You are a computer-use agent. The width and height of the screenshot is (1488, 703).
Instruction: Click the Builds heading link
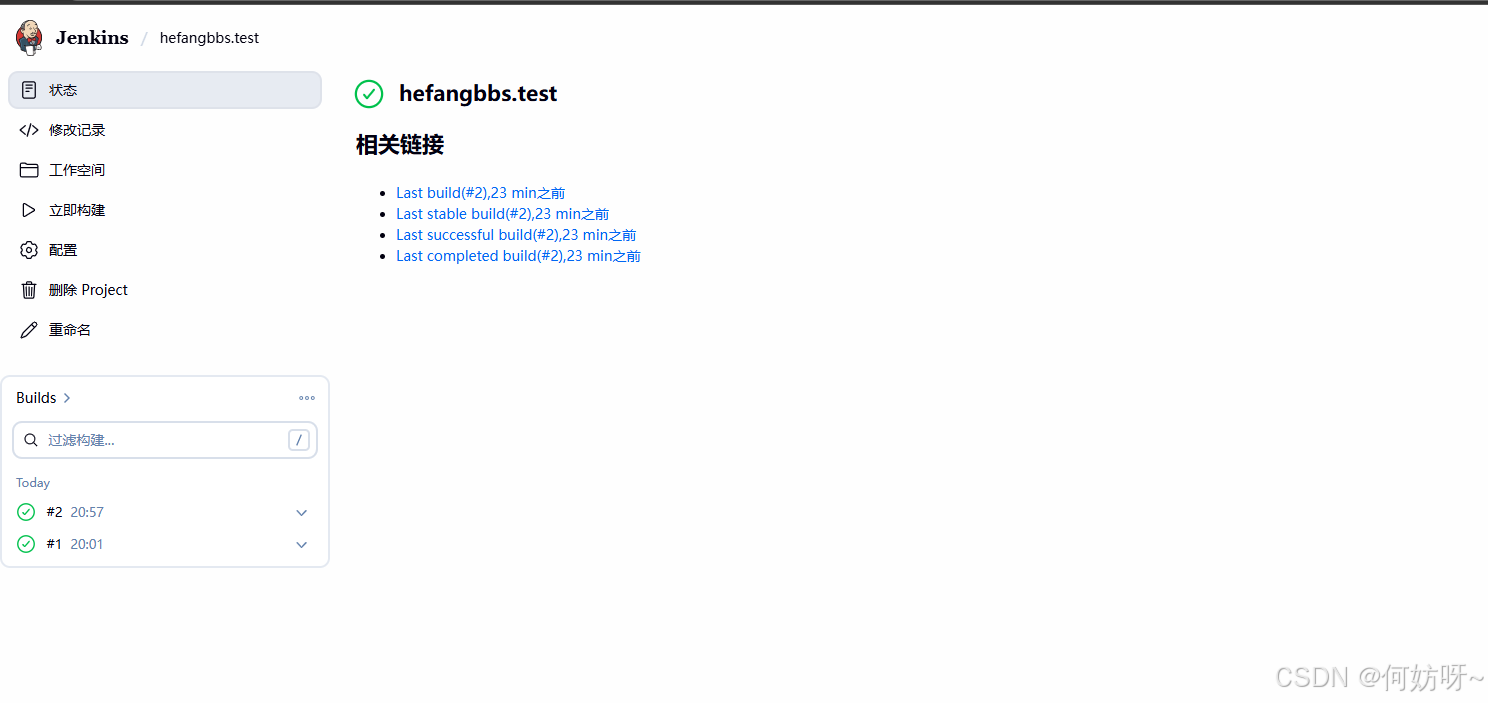36,398
